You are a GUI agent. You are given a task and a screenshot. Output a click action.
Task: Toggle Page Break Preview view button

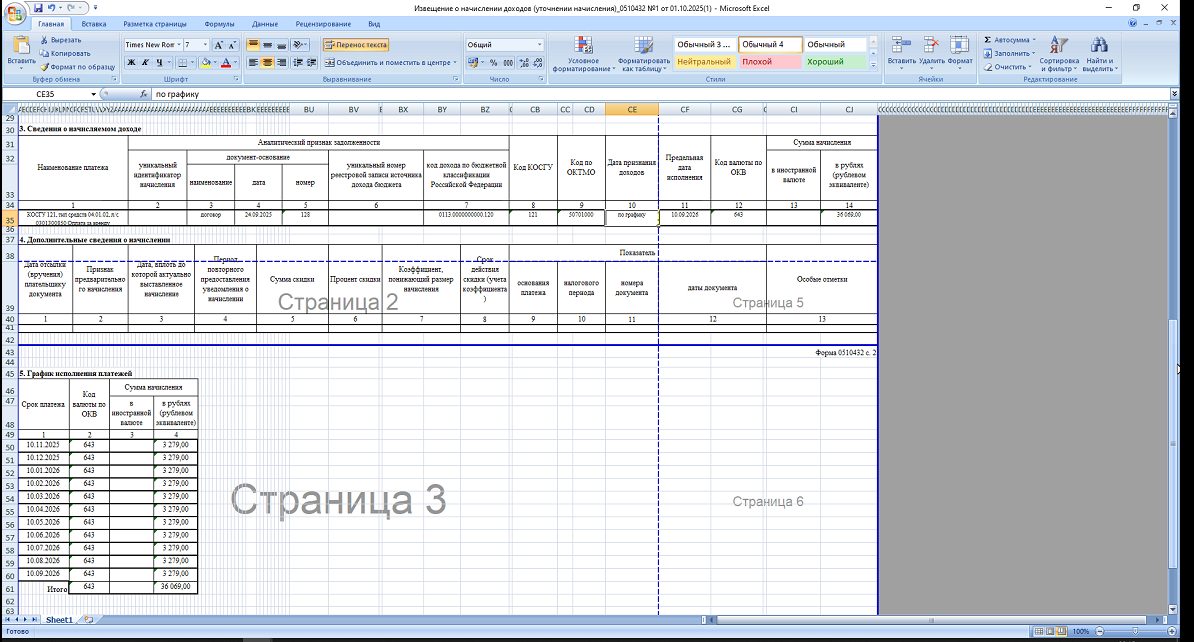click(x=1062, y=631)
